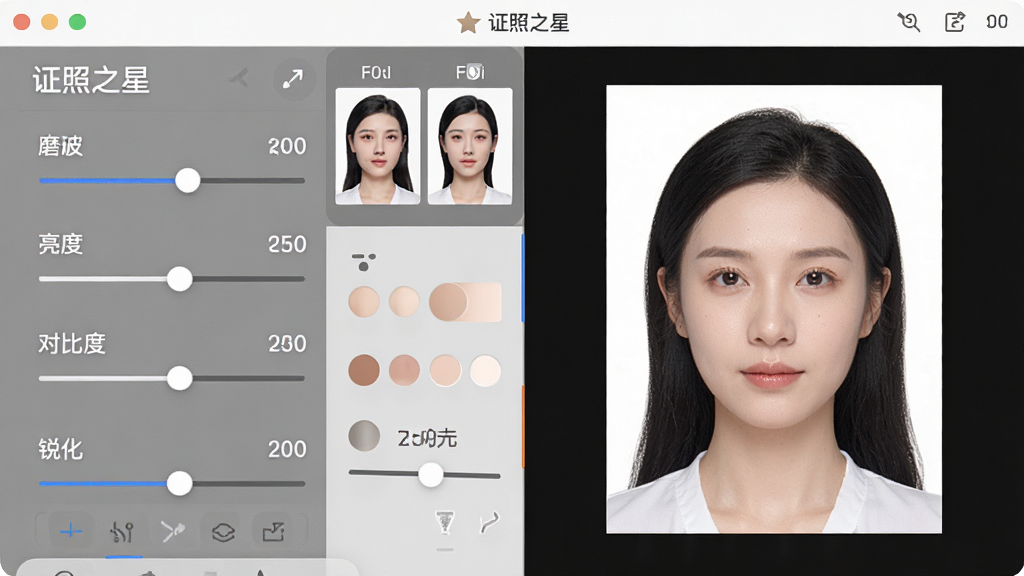The image size is (1024, 576).
Task: Select the second portrait thumbnail under FOi
Action: coord(470,146)
